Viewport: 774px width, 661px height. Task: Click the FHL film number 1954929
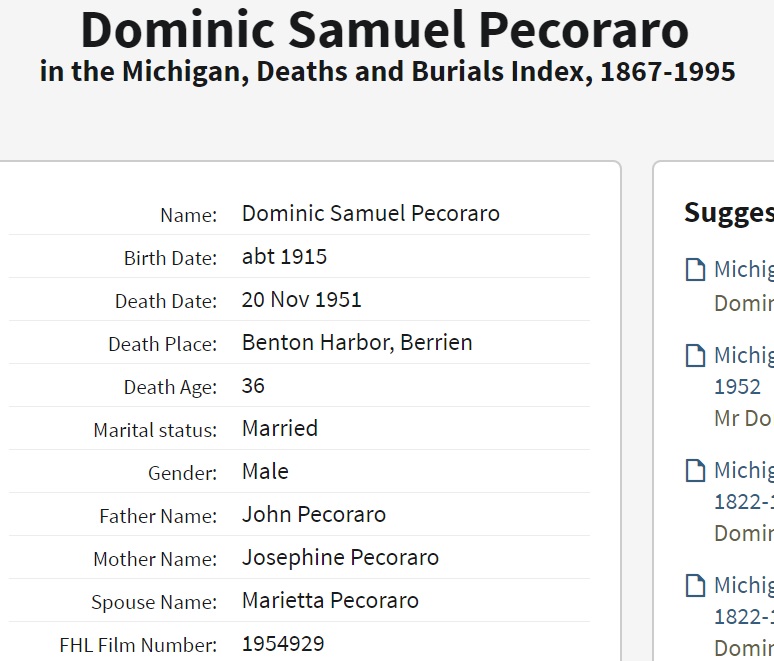[x=283, y=643]
